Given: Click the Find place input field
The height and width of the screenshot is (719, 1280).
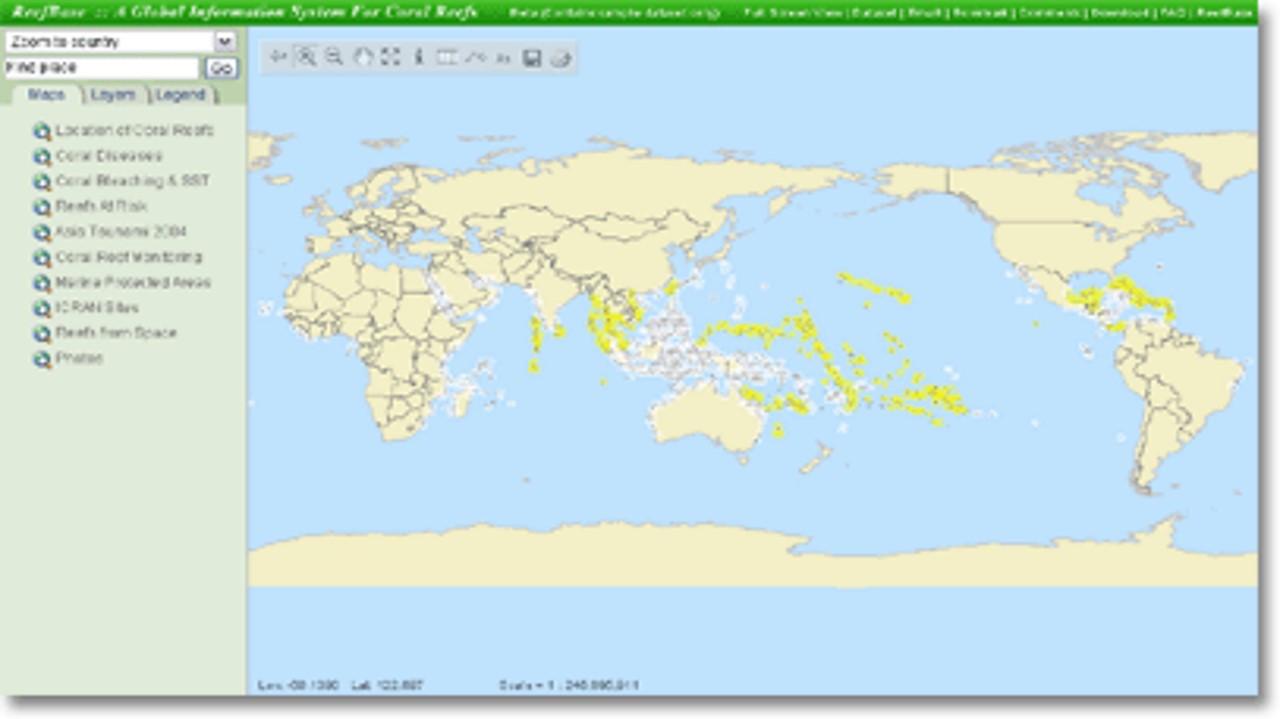Looking at the screenshot, I should (x=101, y=68).
